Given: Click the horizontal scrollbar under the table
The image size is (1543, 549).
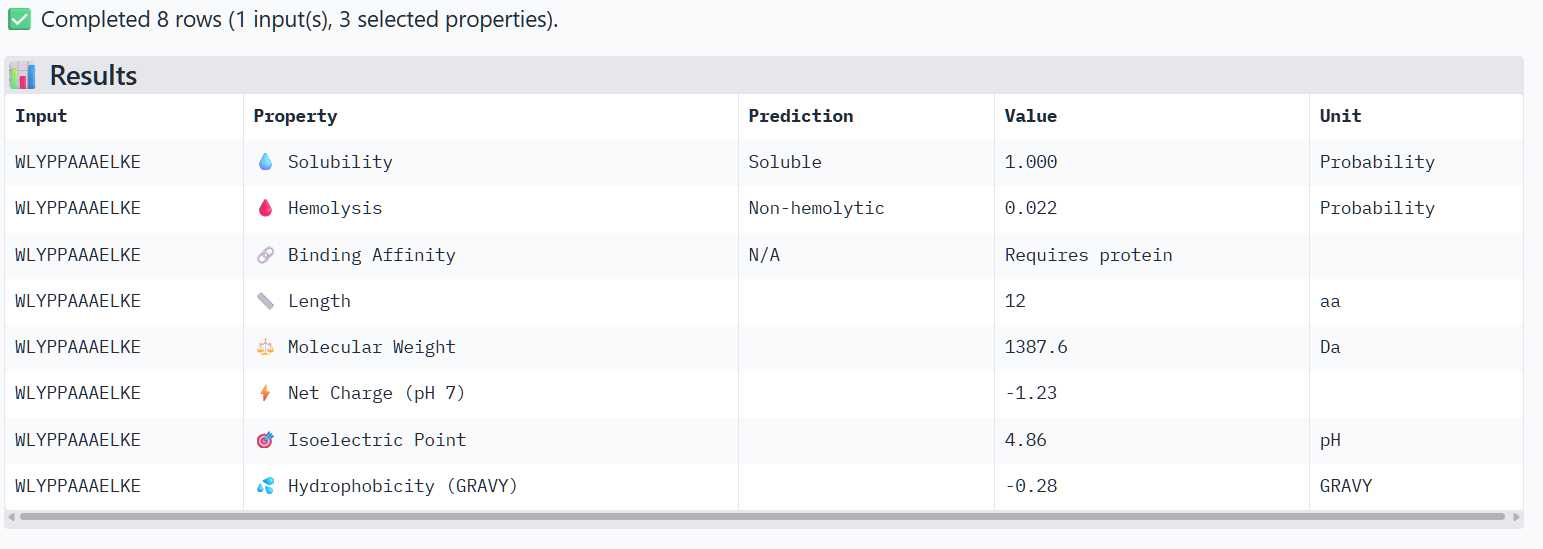Looking at the screenshot, I should tap(762, 517).
